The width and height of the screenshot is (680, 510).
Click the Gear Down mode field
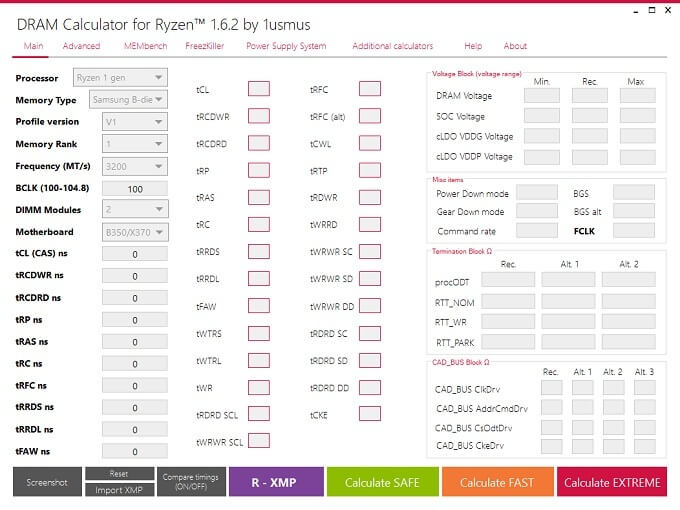[537, 211]
